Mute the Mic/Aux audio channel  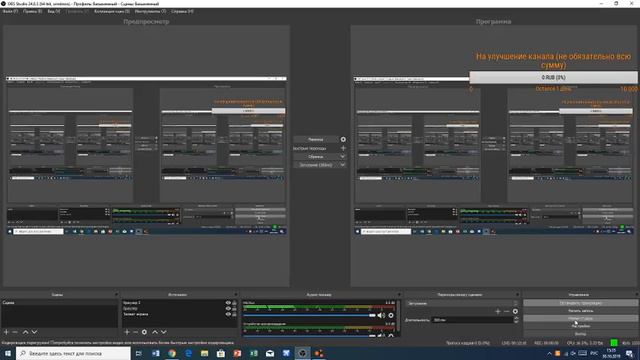pyautogui.click(x=381, y=315)
